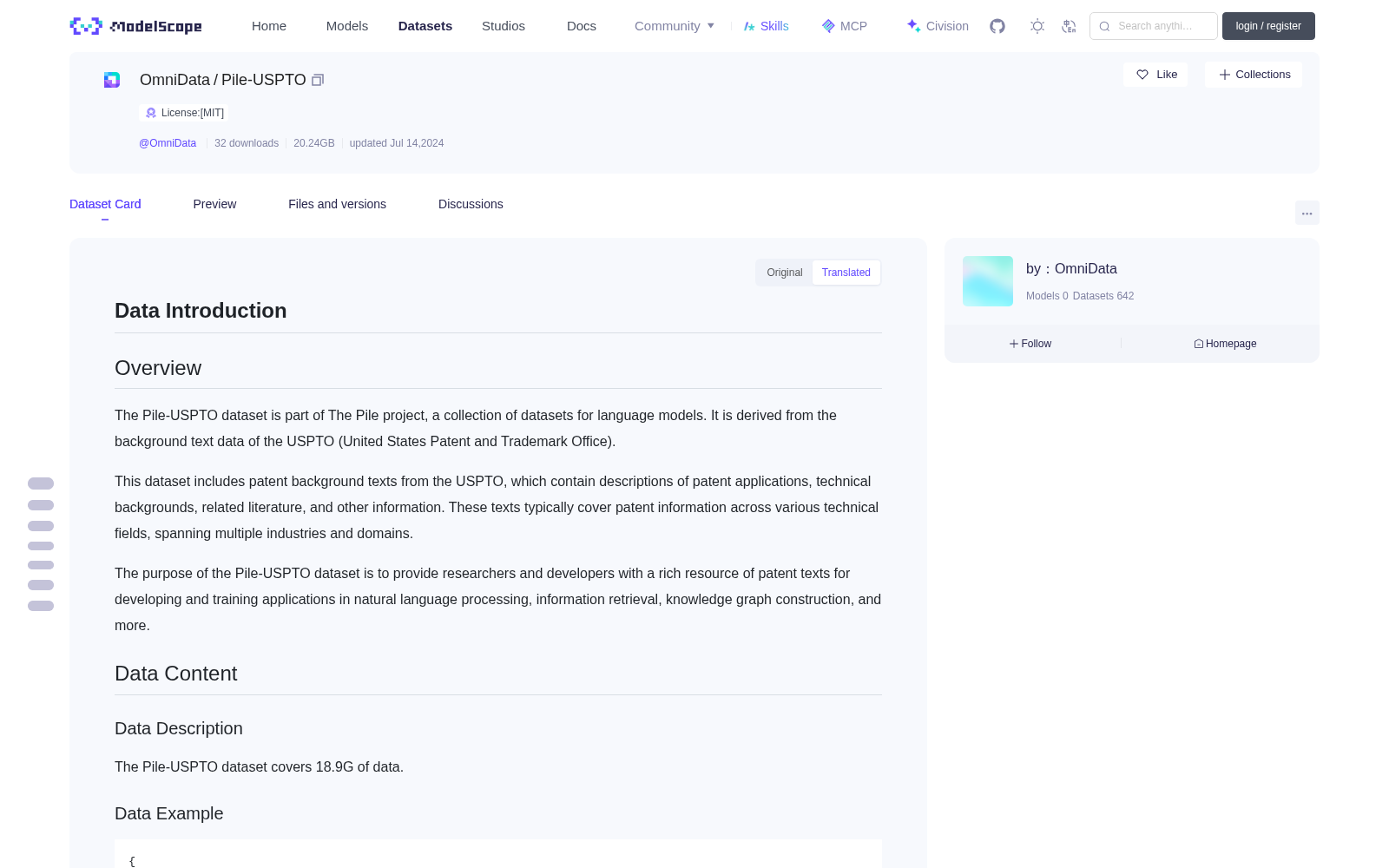Click the Like button
Viewport: 1389px width, 868px height.
click(x=1155, y=75)
